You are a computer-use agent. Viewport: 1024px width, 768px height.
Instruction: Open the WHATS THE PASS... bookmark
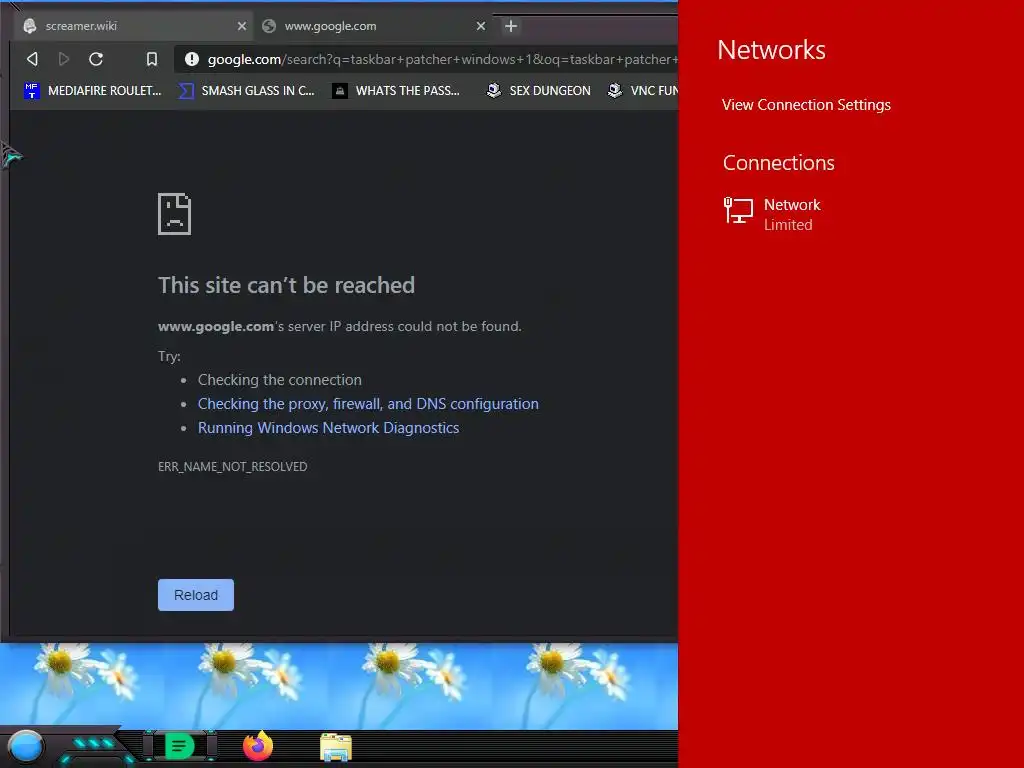[x=396, y=91]
